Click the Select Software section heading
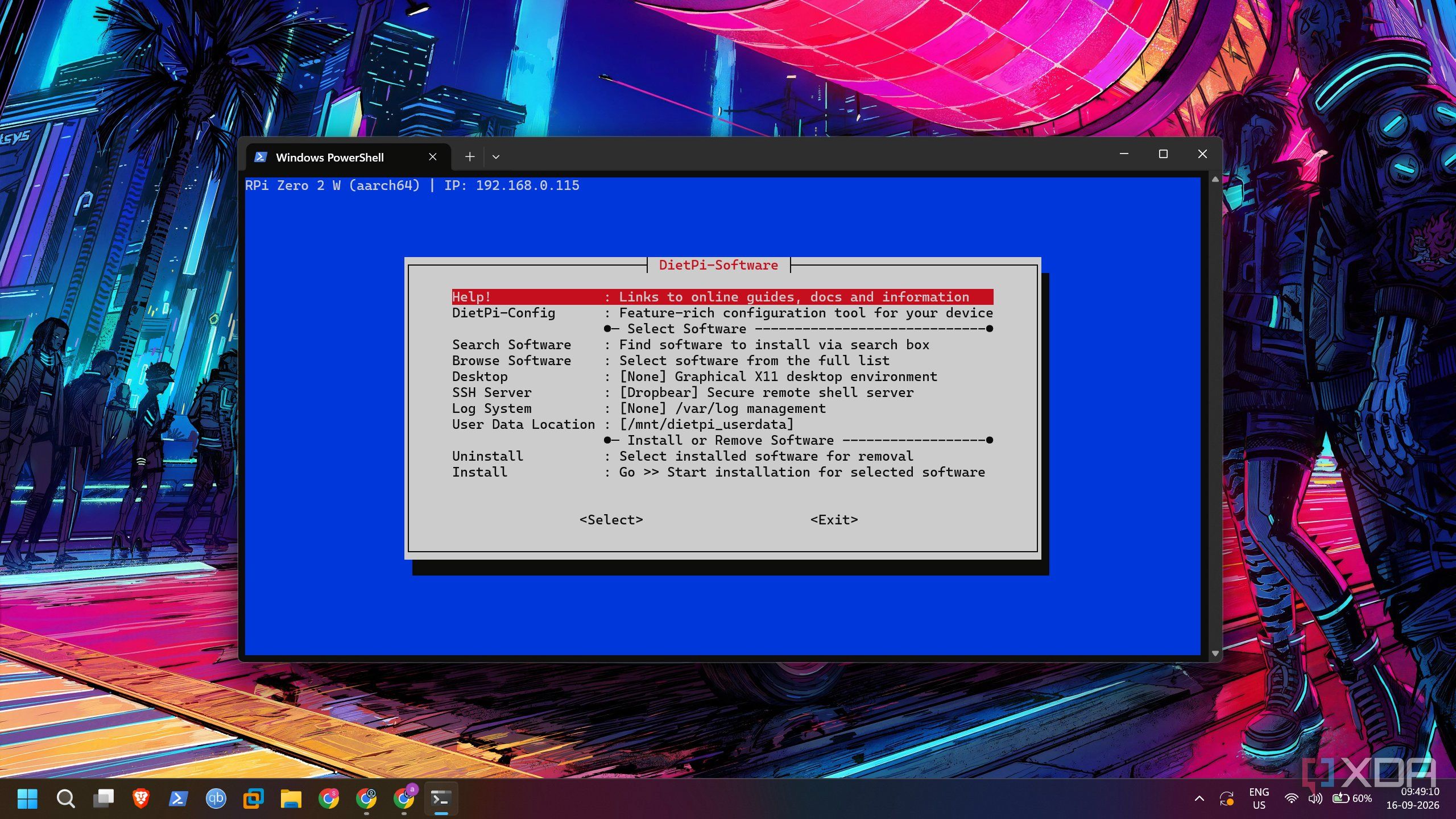Viewport: 1456px width, 819px height. [687, 329]
